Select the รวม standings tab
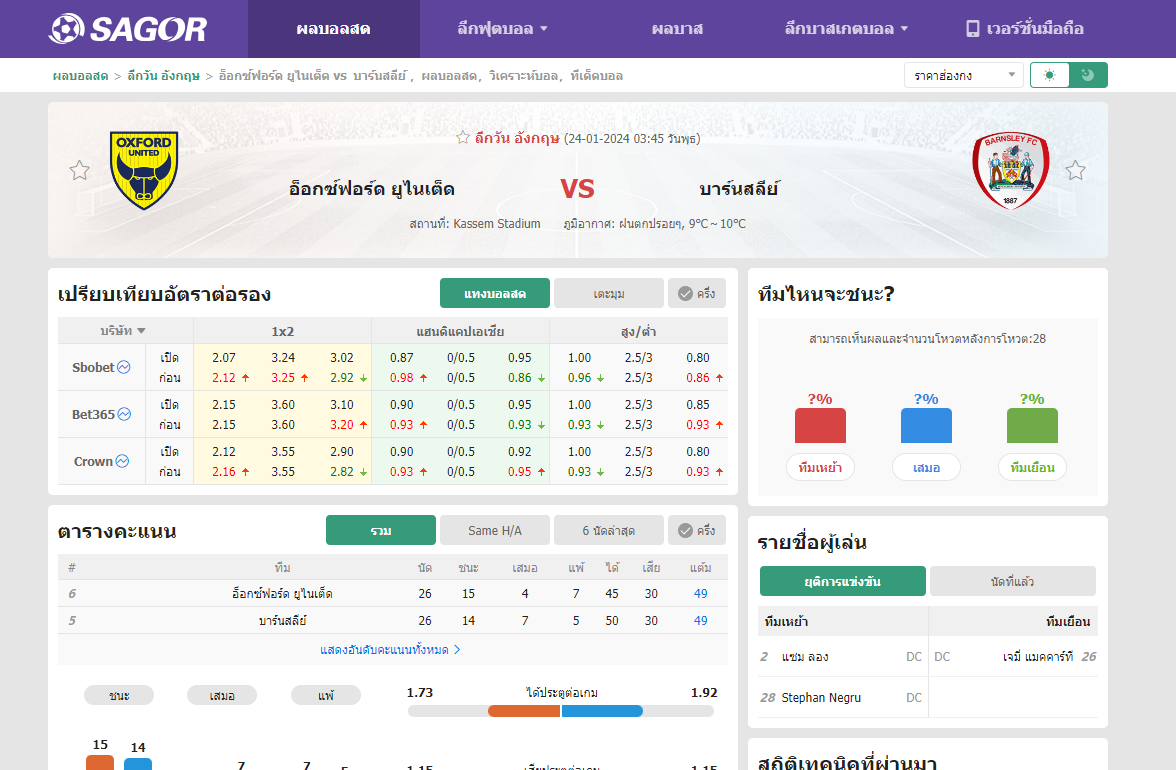 (x=381, y=530)
